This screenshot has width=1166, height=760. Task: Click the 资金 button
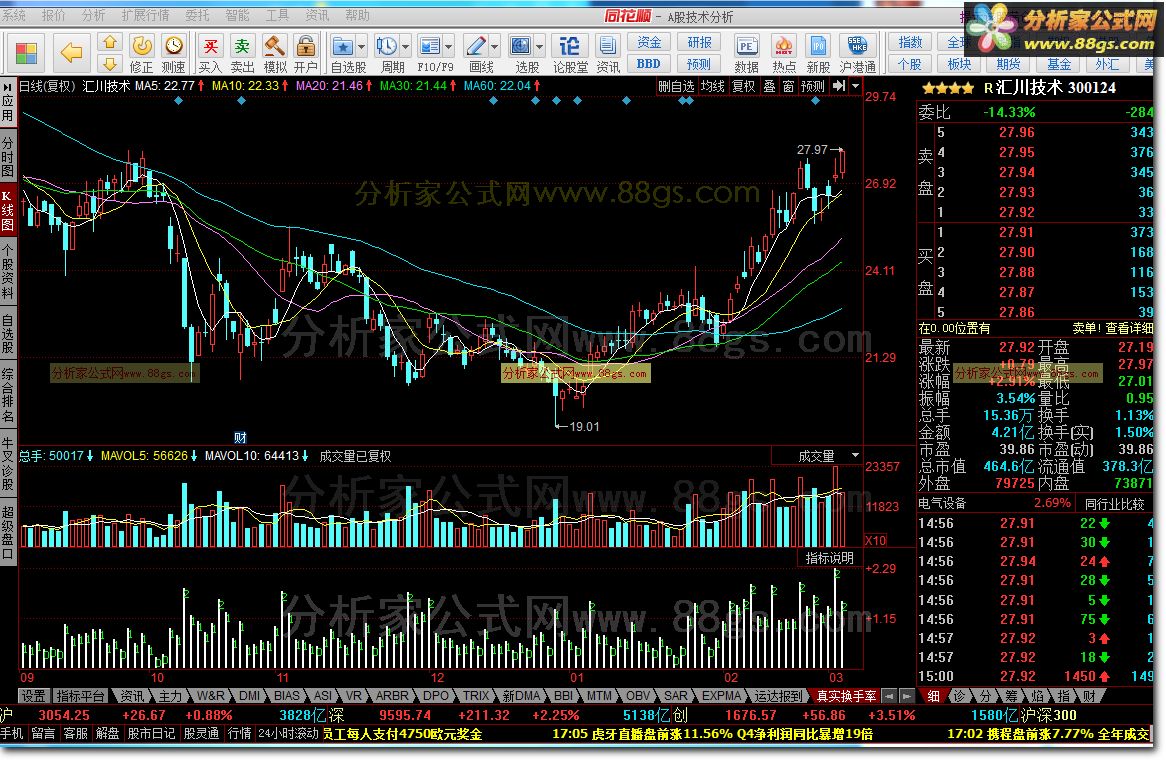coord(648,42)
